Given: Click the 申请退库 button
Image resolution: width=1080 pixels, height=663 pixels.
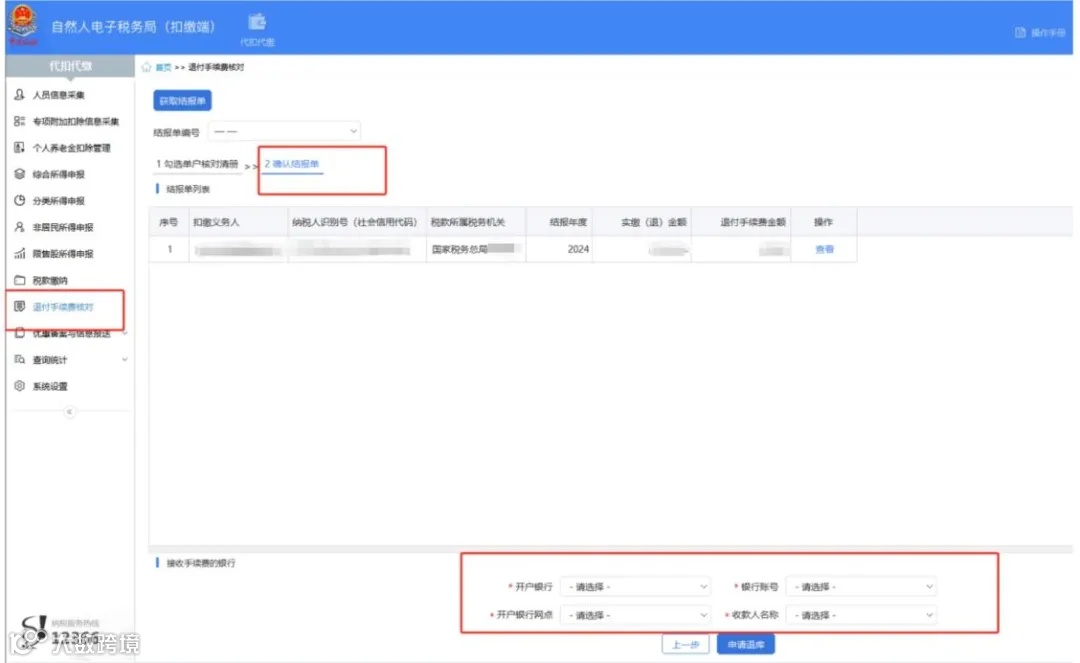Looking at the screenshot, I should pos(746,644).
